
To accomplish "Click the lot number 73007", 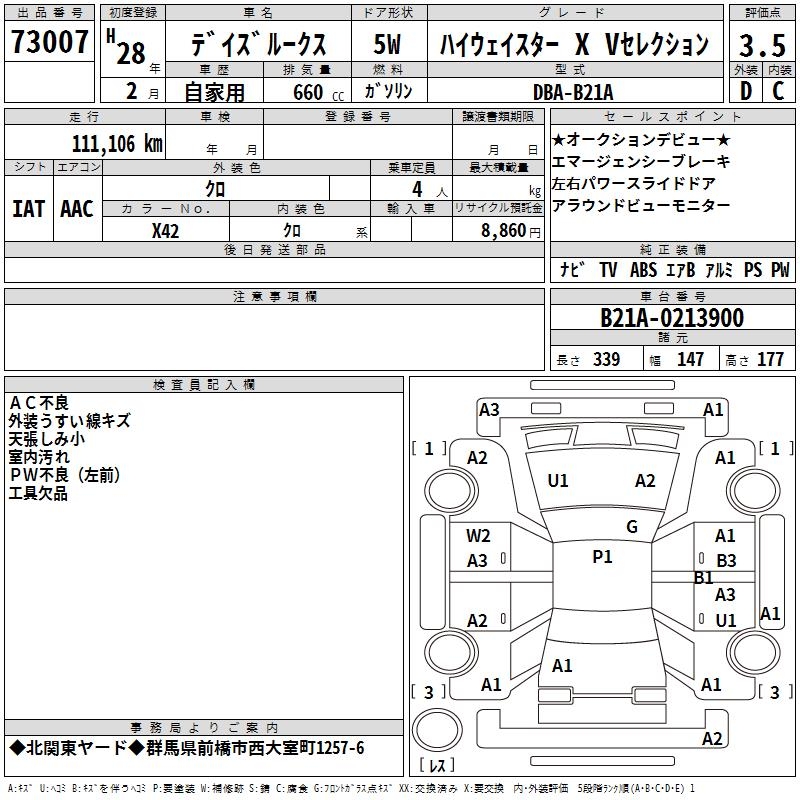I will (47, 42).
